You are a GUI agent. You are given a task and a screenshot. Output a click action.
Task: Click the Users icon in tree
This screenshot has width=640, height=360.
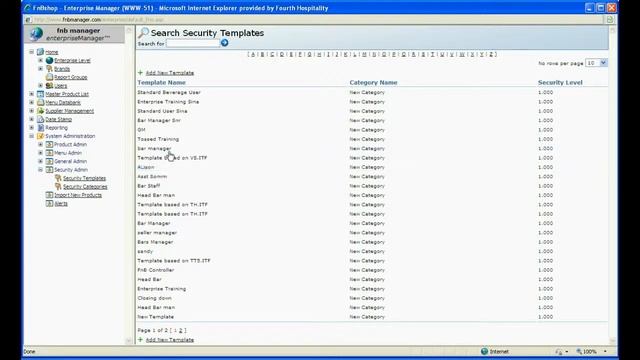click(49, 86)
